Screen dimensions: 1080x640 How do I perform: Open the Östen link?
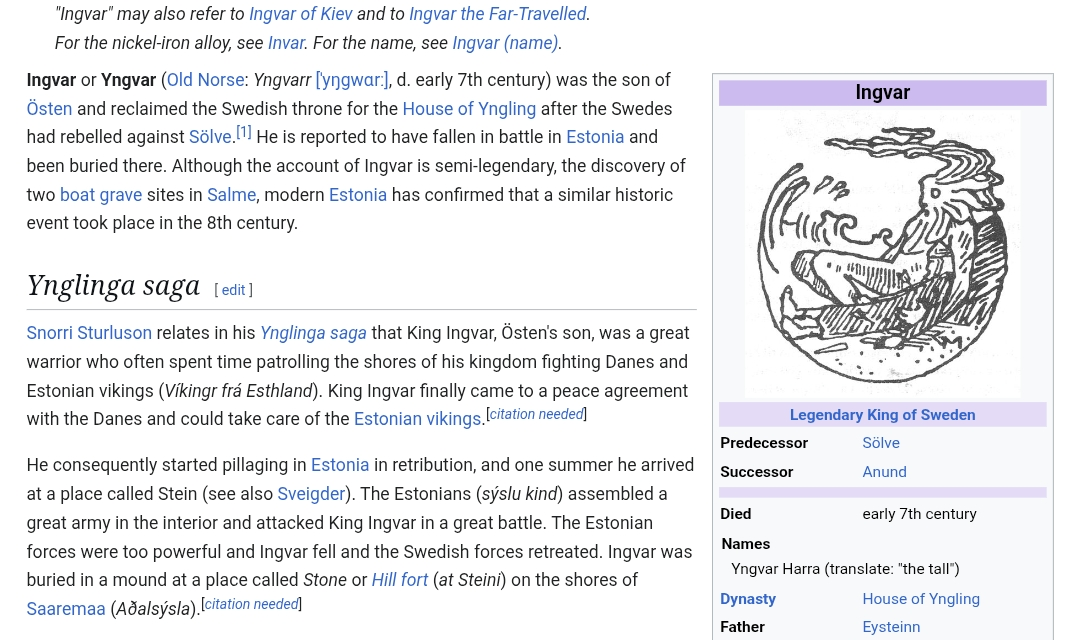click(49, 109)
